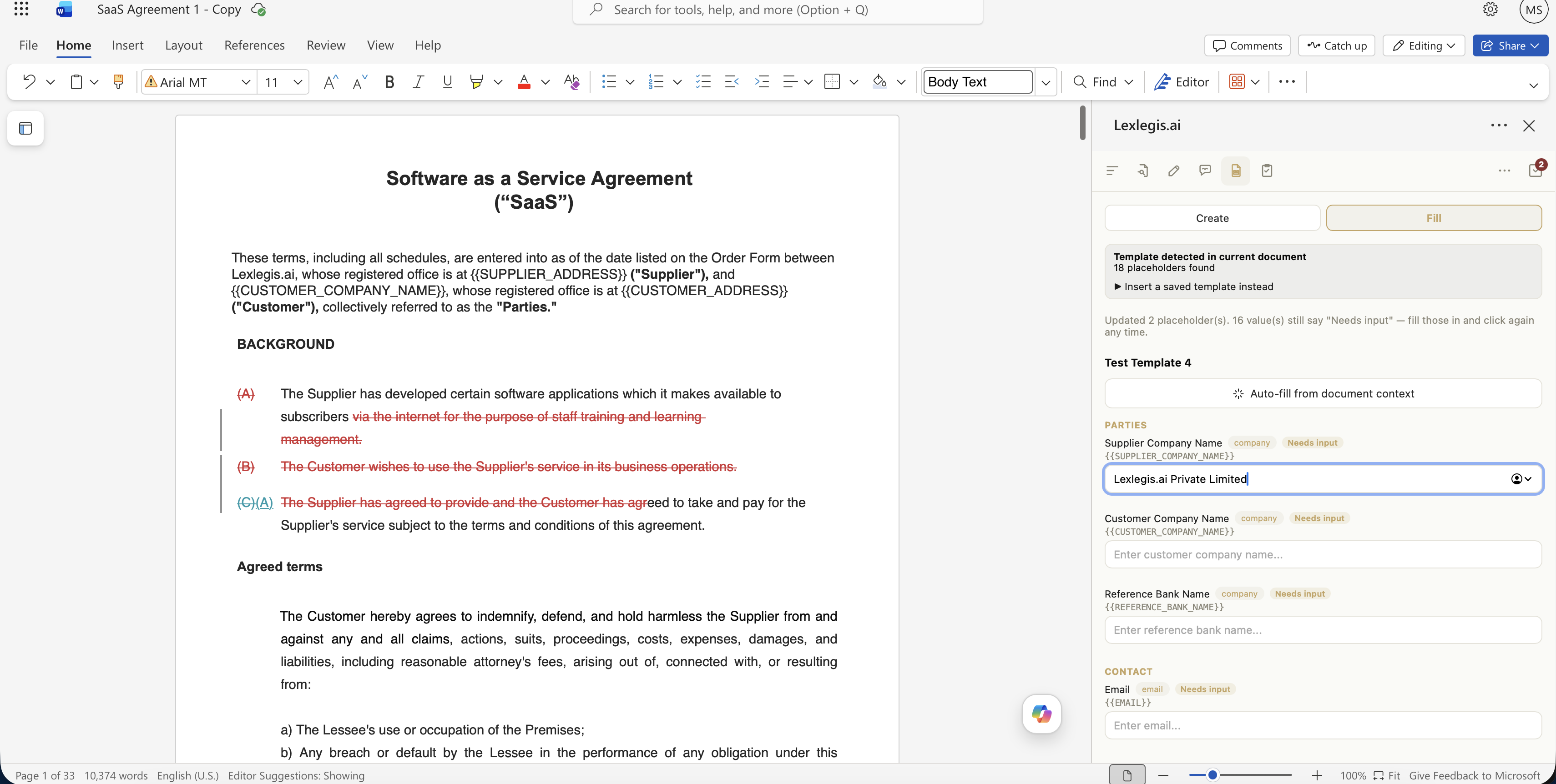Image resolution: width=1556 pixels, height=784 pixels.
Task: Apply red font color
Action: click(x=524, y=81)
